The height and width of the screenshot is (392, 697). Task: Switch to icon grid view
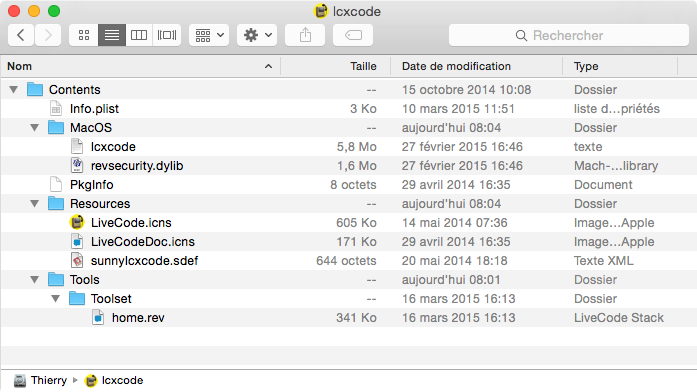point(84,35)
